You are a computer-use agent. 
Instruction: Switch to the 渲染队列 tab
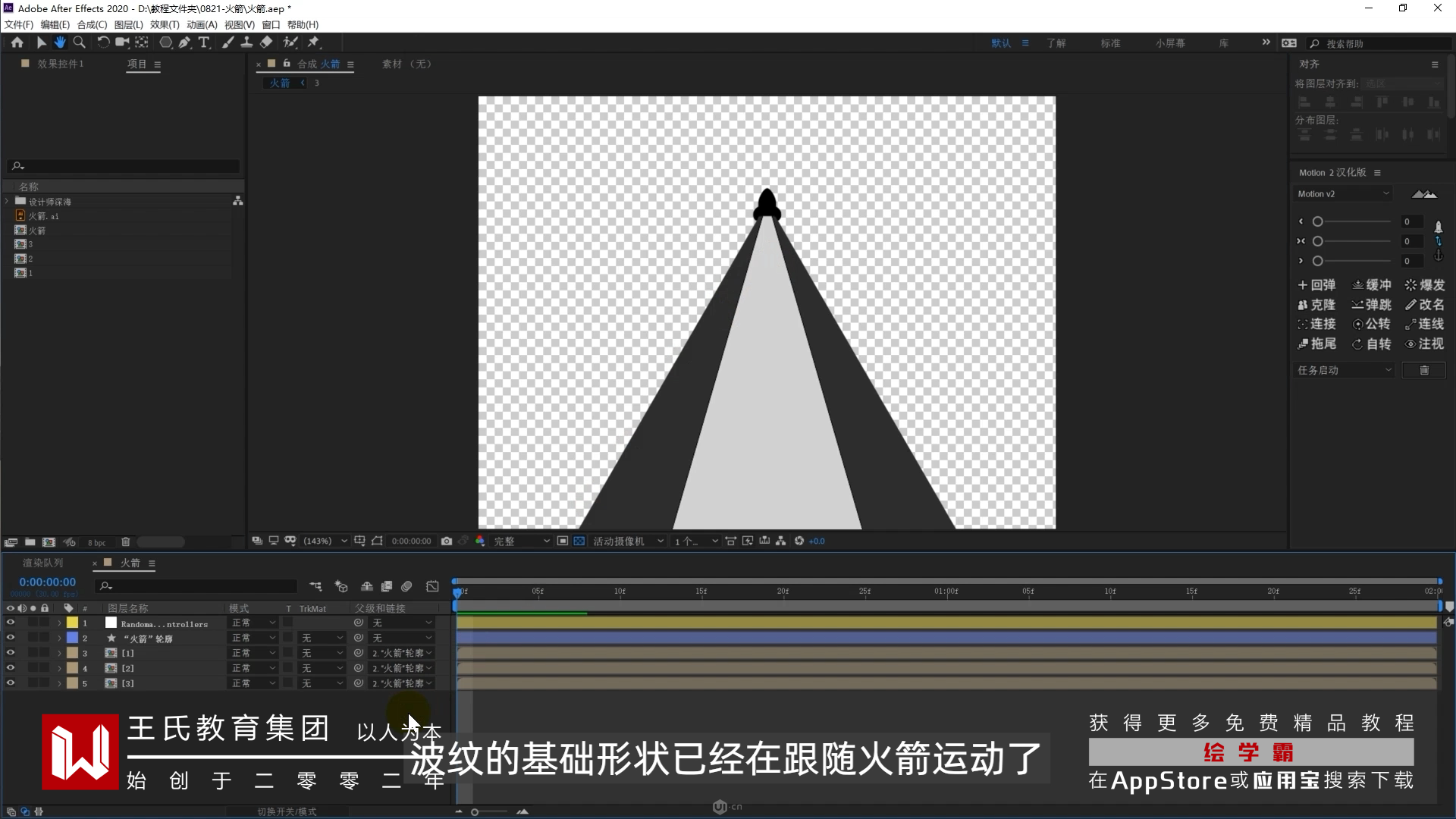(42, 563)
